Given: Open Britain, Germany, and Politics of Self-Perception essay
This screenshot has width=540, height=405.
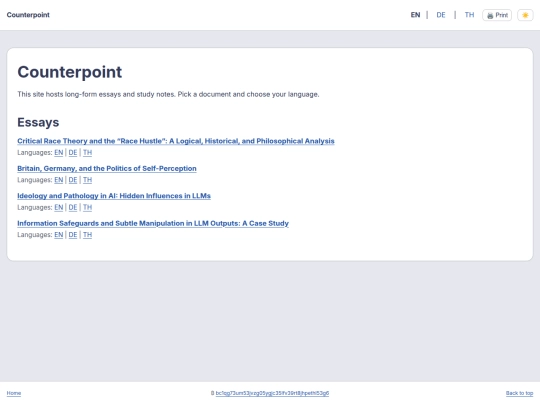Looking at the screenshot, I should (x=107, y=168).
